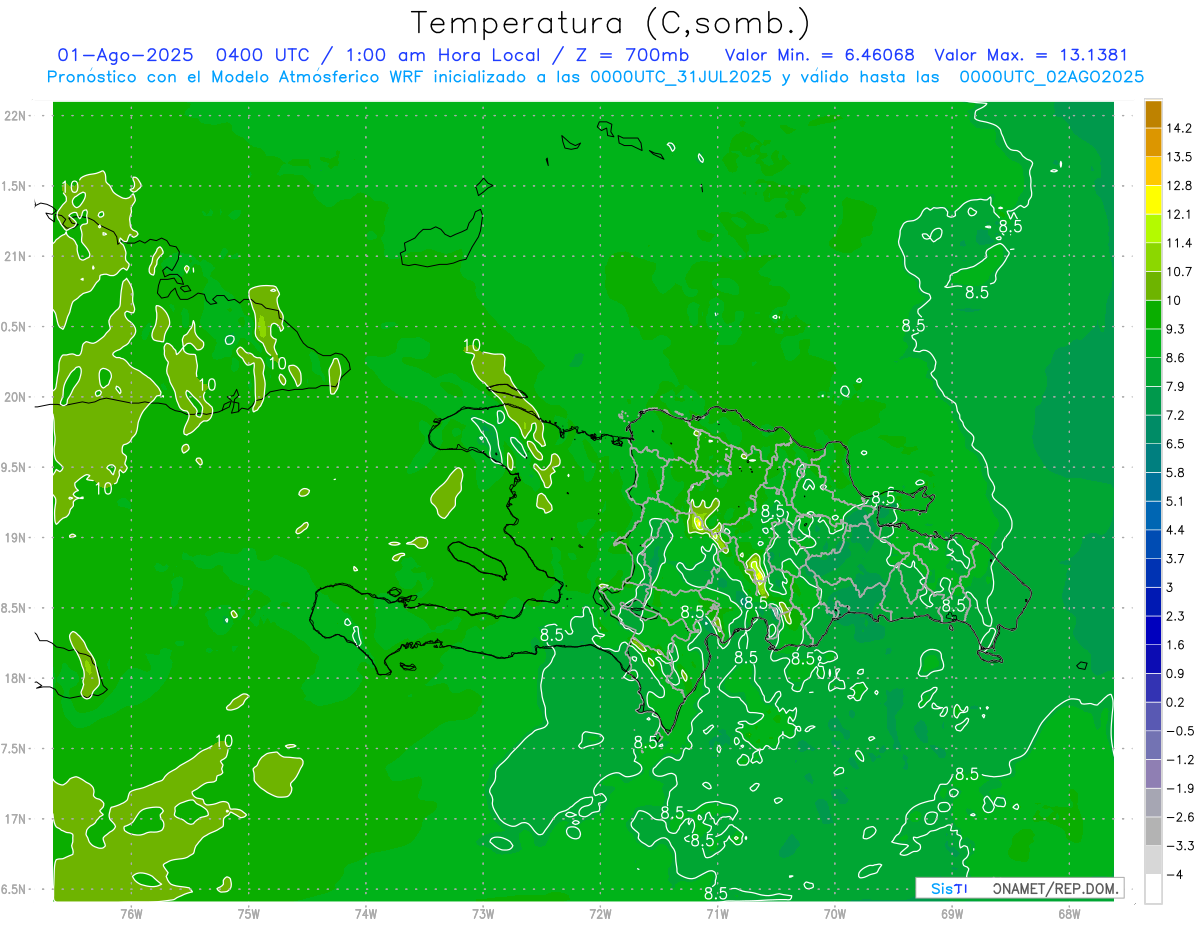Click the dark orange swatch above 14.2
Screen dimensions: 1200x927
coord(1153,114)
